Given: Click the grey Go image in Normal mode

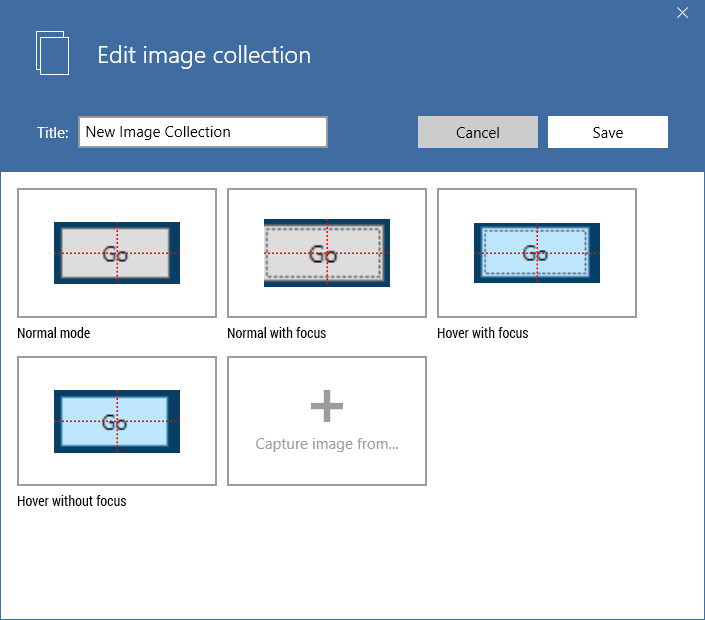Looking at the screenshot, I should pos(117,253).
